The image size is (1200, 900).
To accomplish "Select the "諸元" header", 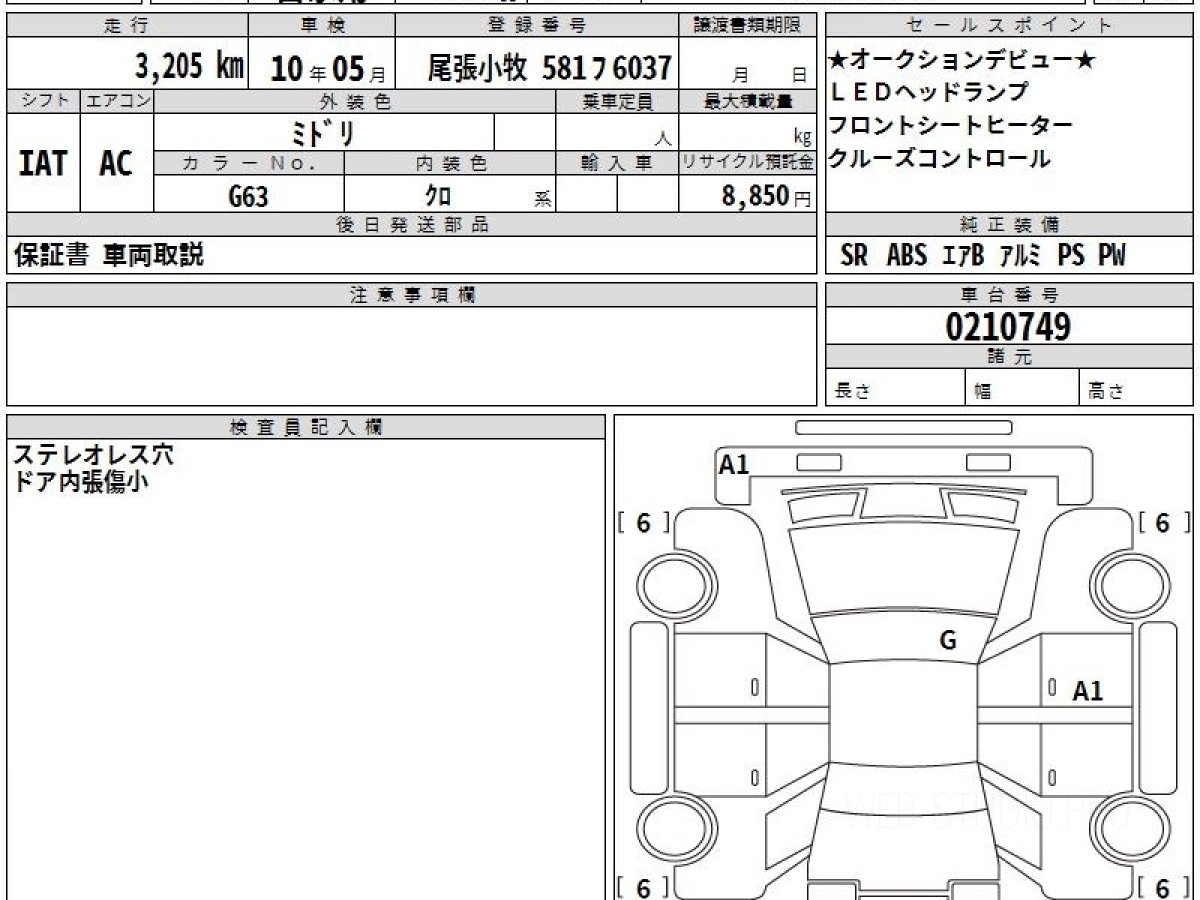I will pyautogui.click(x=1009, y=357).
